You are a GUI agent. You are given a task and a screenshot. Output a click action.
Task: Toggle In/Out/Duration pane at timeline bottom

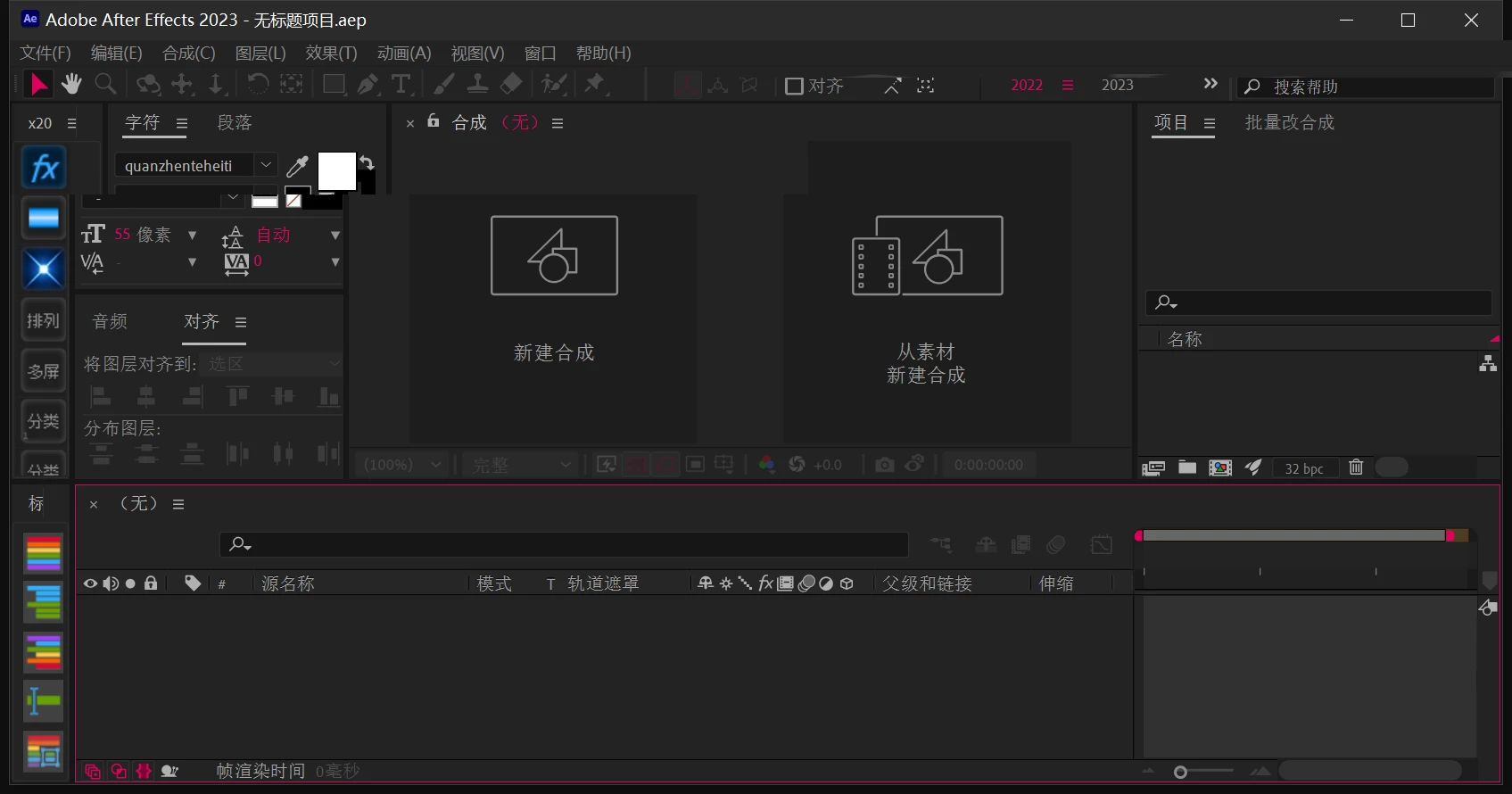click(144, 771)
